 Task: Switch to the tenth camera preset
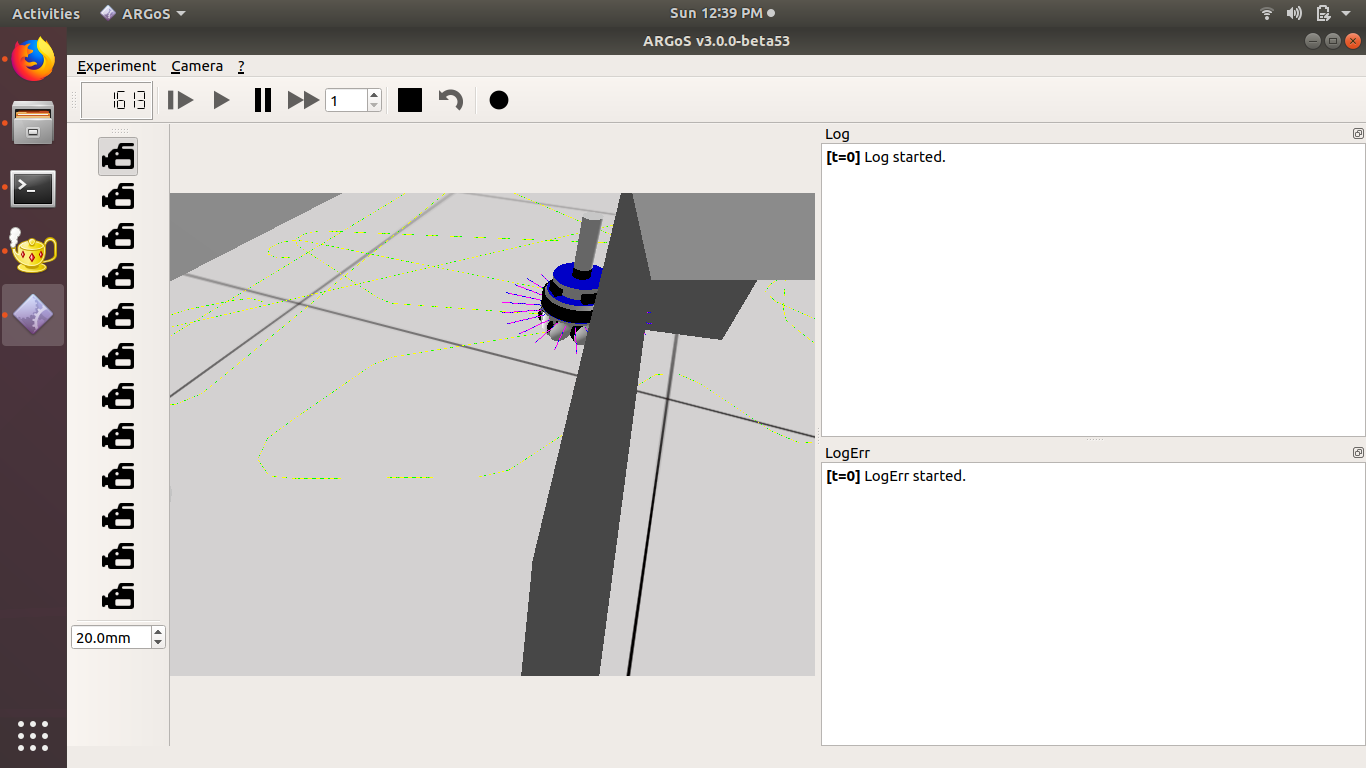pyautogui.click(x=118, y=517)
